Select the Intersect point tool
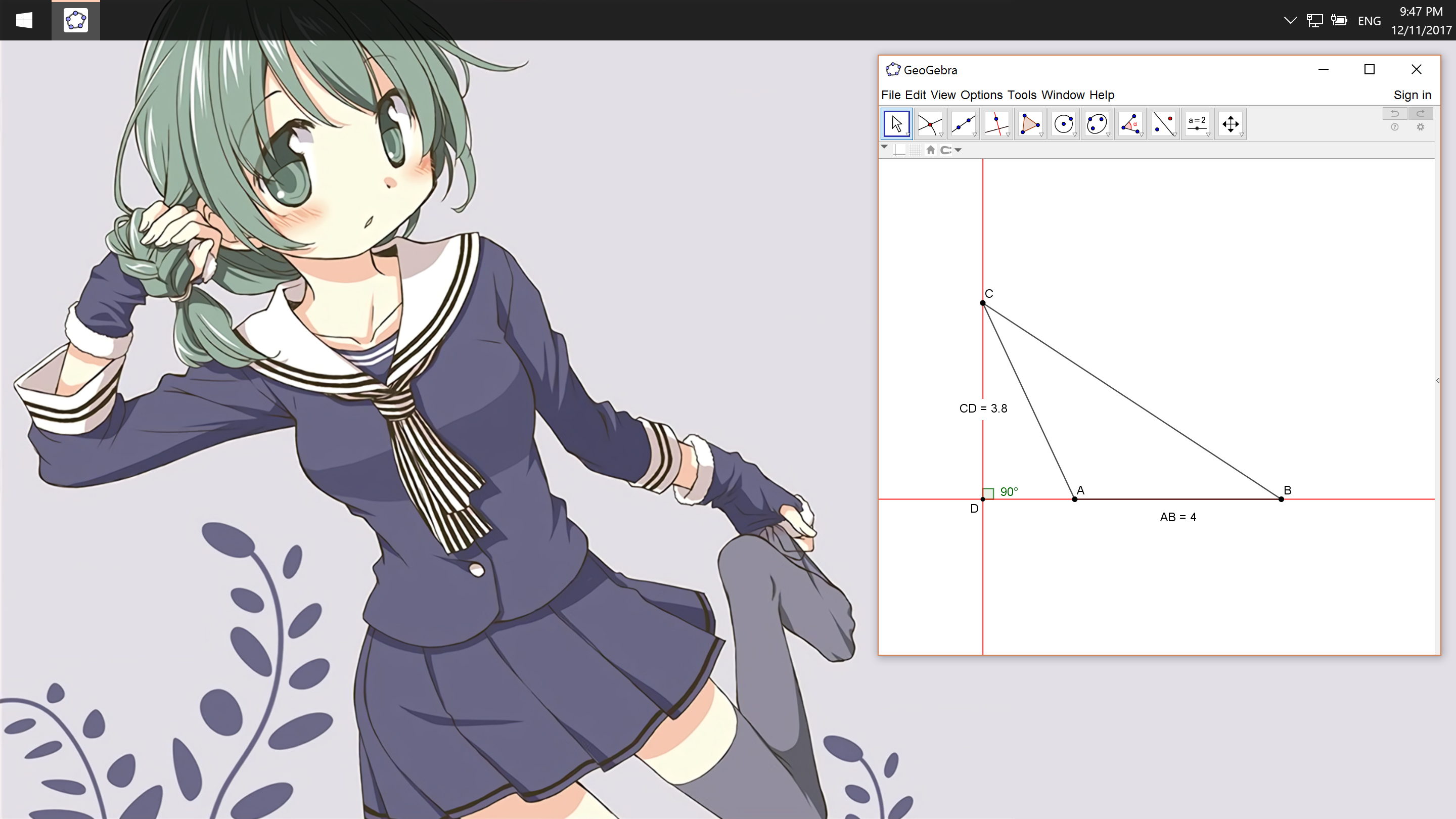Image resolution: width=1456 pixels, height=819 pixels. [x=930, y=124]
